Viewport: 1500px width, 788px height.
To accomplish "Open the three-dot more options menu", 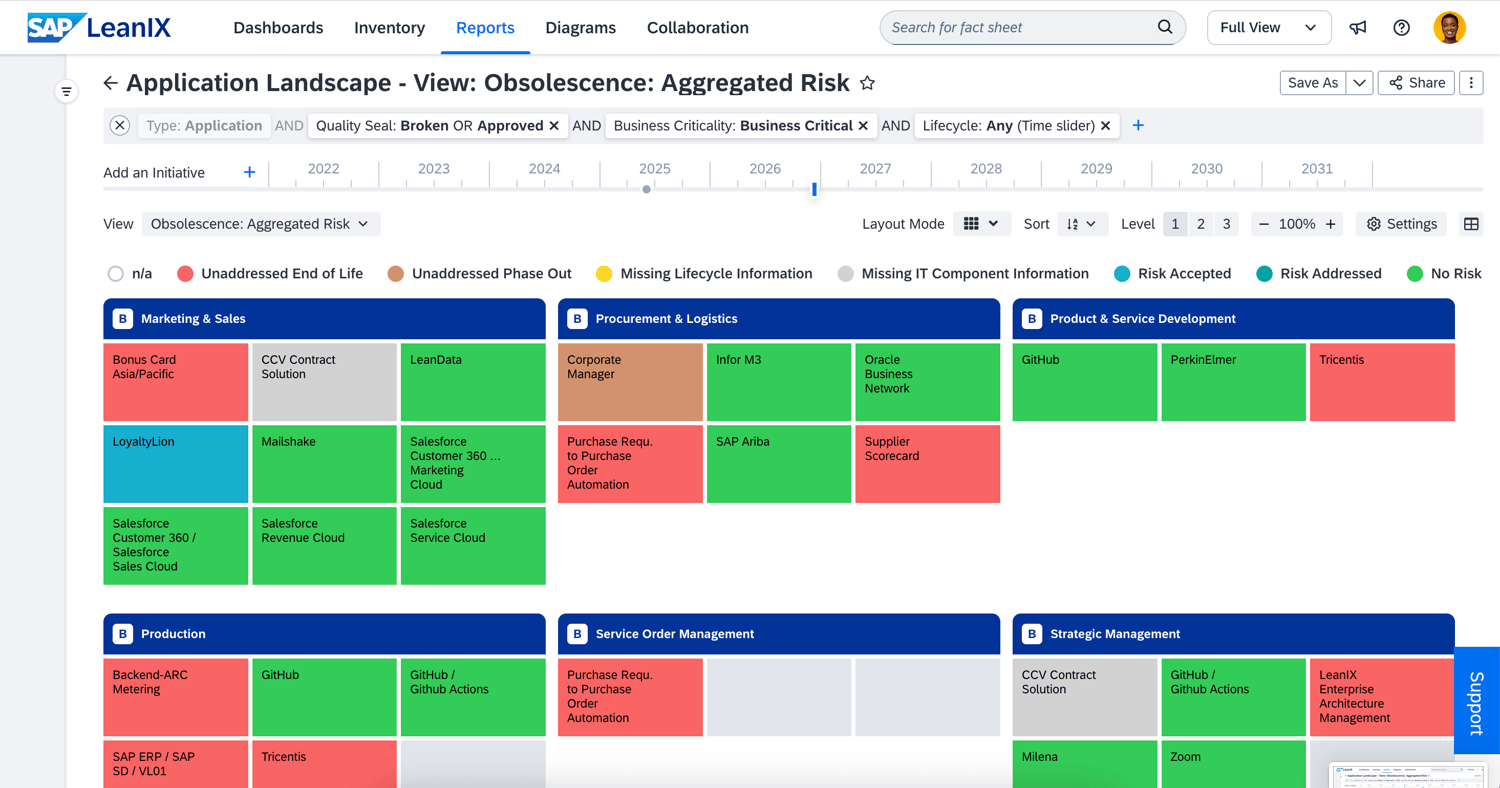I will (1471, 83).
